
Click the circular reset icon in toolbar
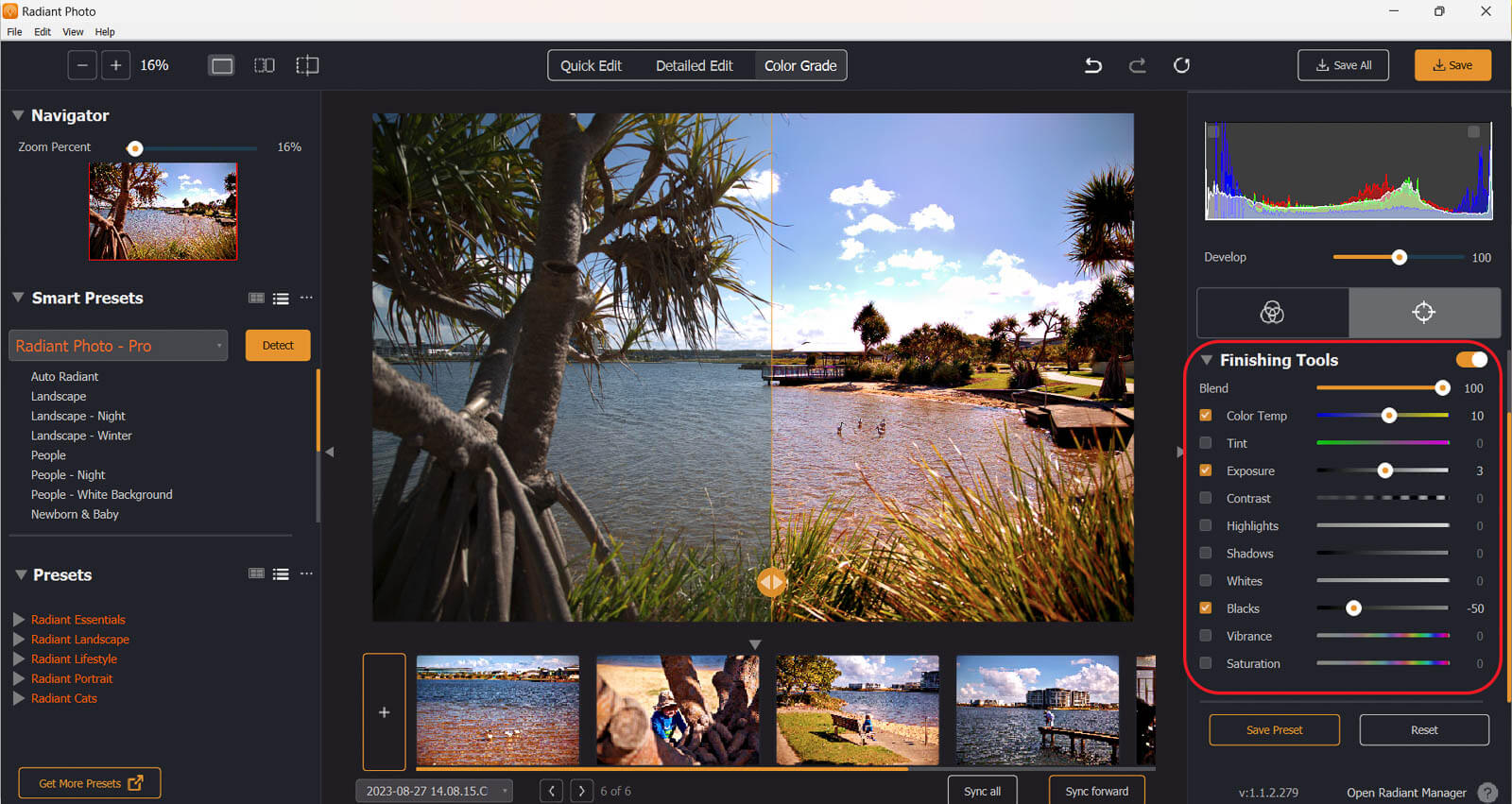coord(1181,65)
